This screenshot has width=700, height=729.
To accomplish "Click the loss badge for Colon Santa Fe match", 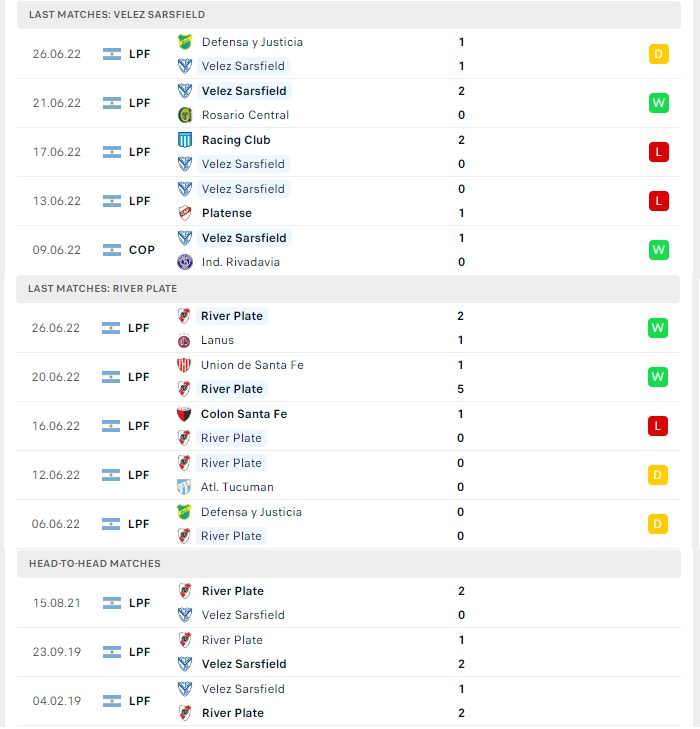I will (658, 426).
